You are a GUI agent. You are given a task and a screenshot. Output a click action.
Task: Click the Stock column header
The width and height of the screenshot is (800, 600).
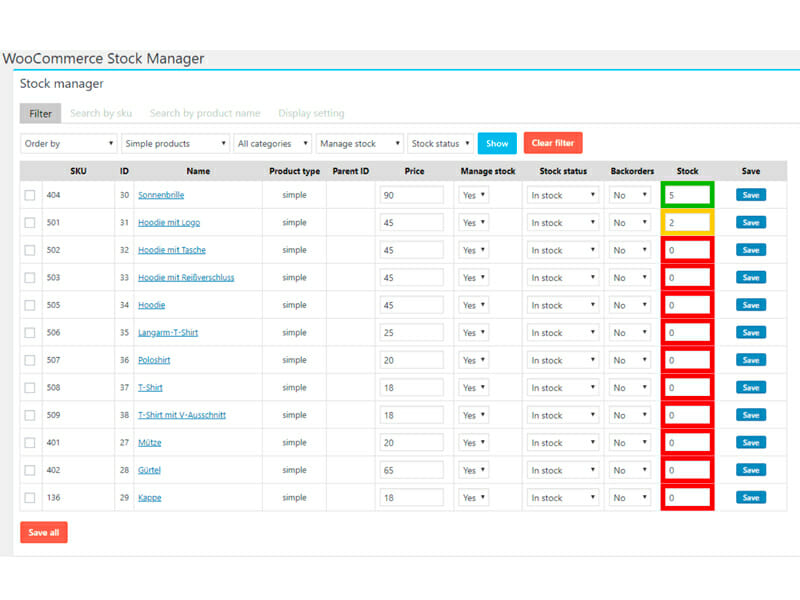pos(687,171)
